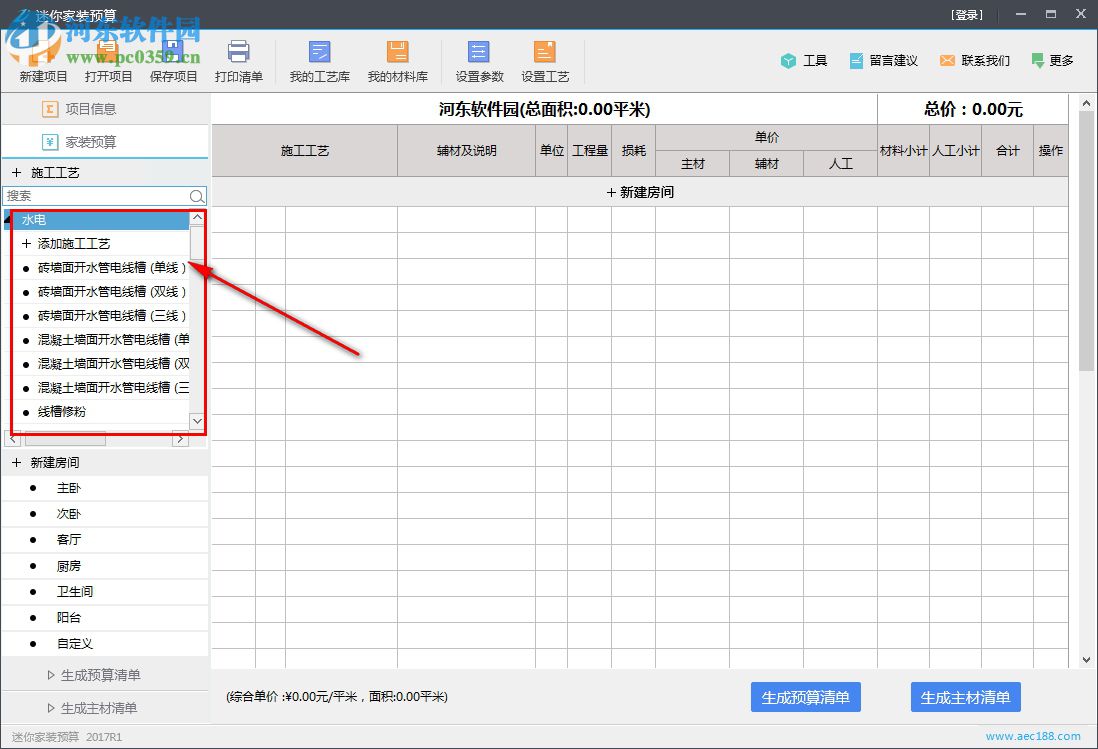Open the 更多 (more) dropdown

(1052, 60)
